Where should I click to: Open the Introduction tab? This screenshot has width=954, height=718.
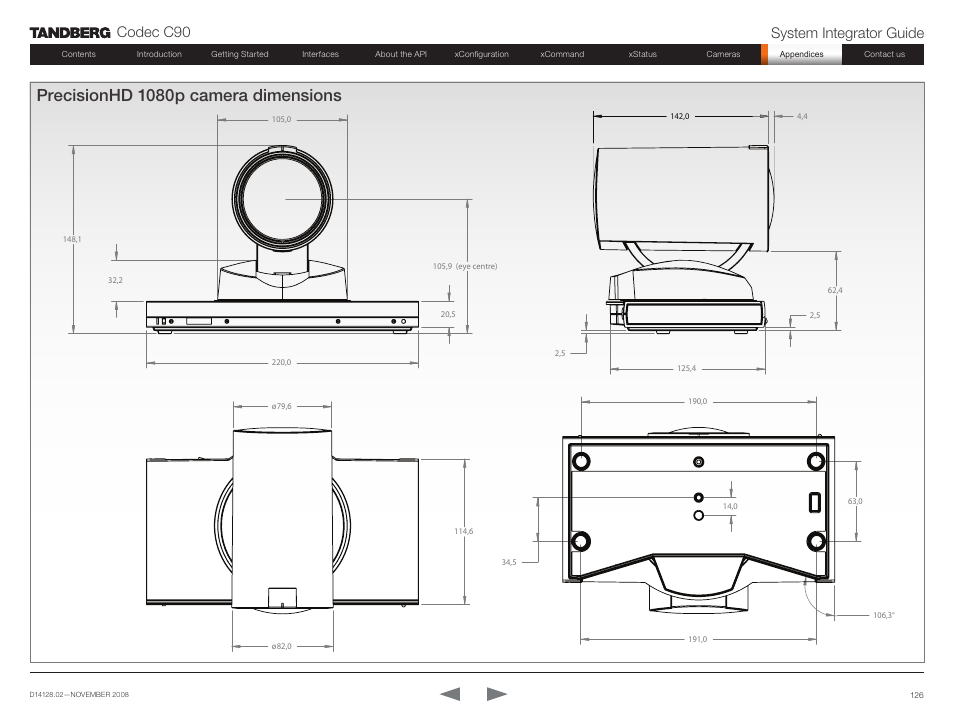pyautogui.click(x=159, y=54)
